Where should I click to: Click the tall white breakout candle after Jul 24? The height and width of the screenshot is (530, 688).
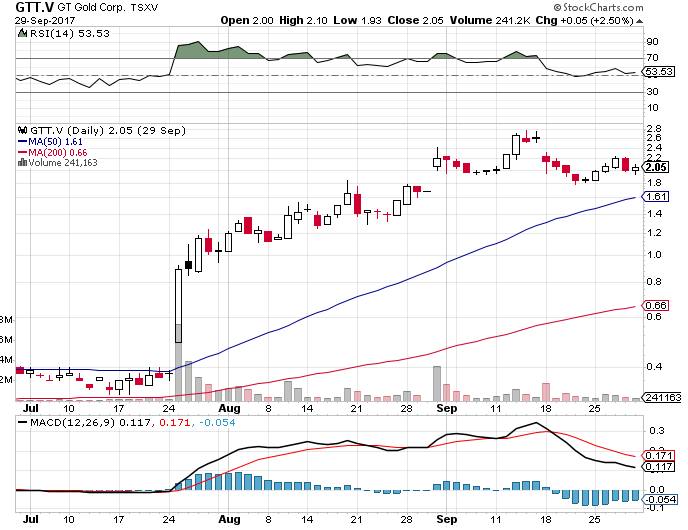click(178, 305)
